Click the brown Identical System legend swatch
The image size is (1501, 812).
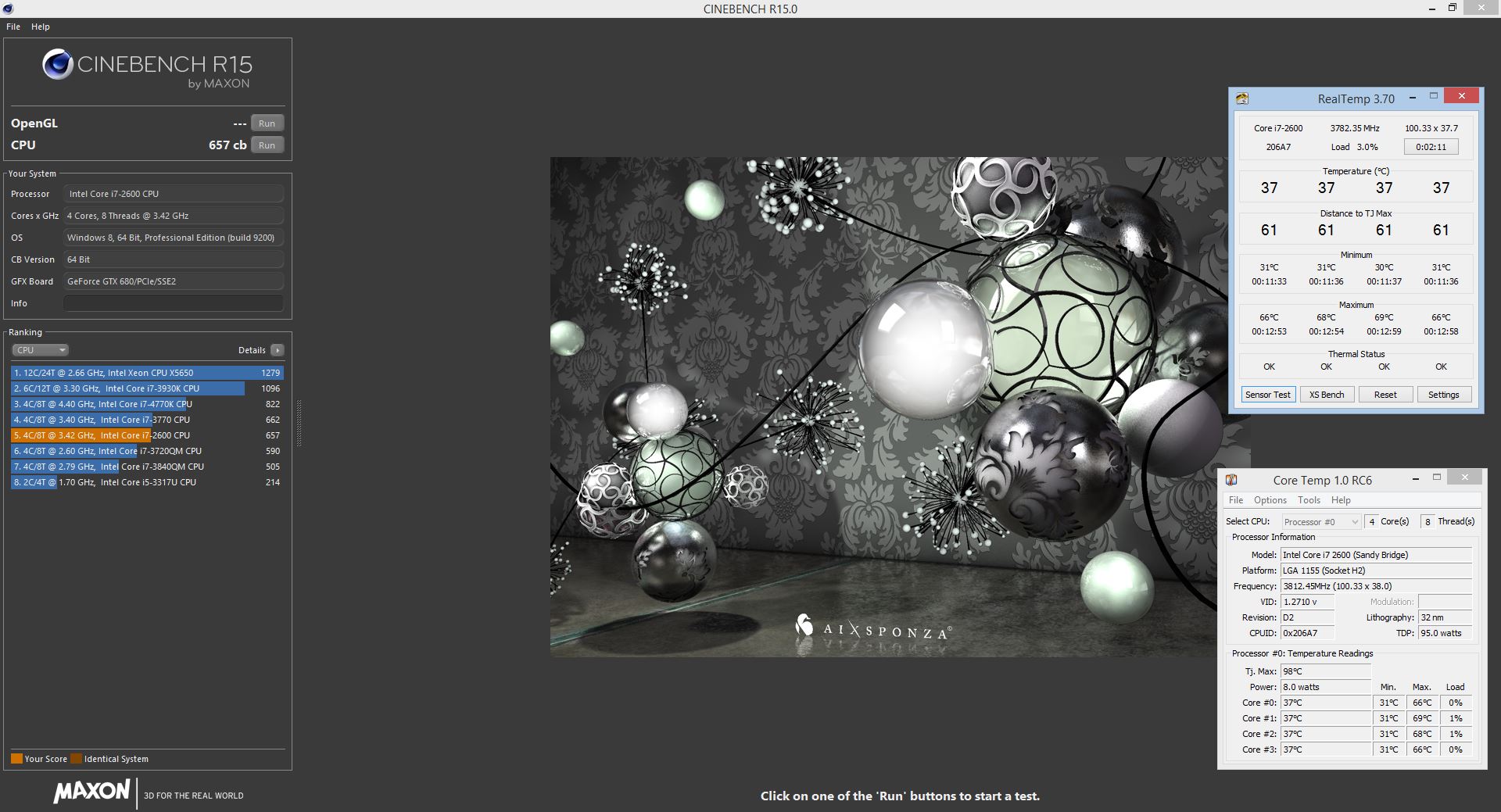(76, 759)
